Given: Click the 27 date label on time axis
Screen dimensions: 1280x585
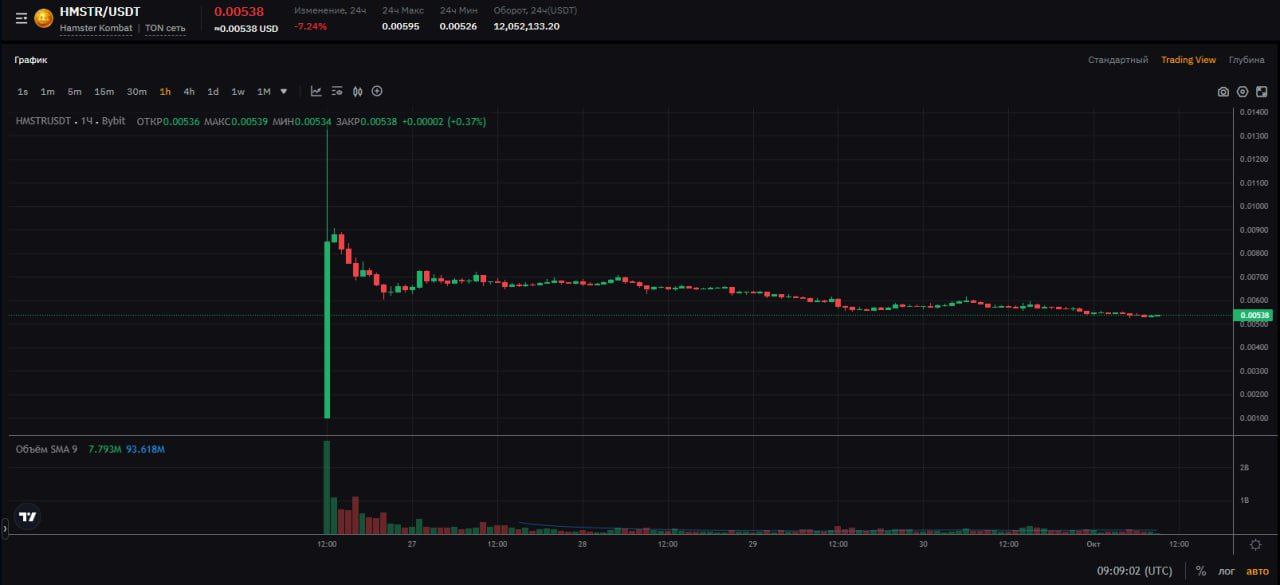Looking at the screenshot, I should click(412, 544).
